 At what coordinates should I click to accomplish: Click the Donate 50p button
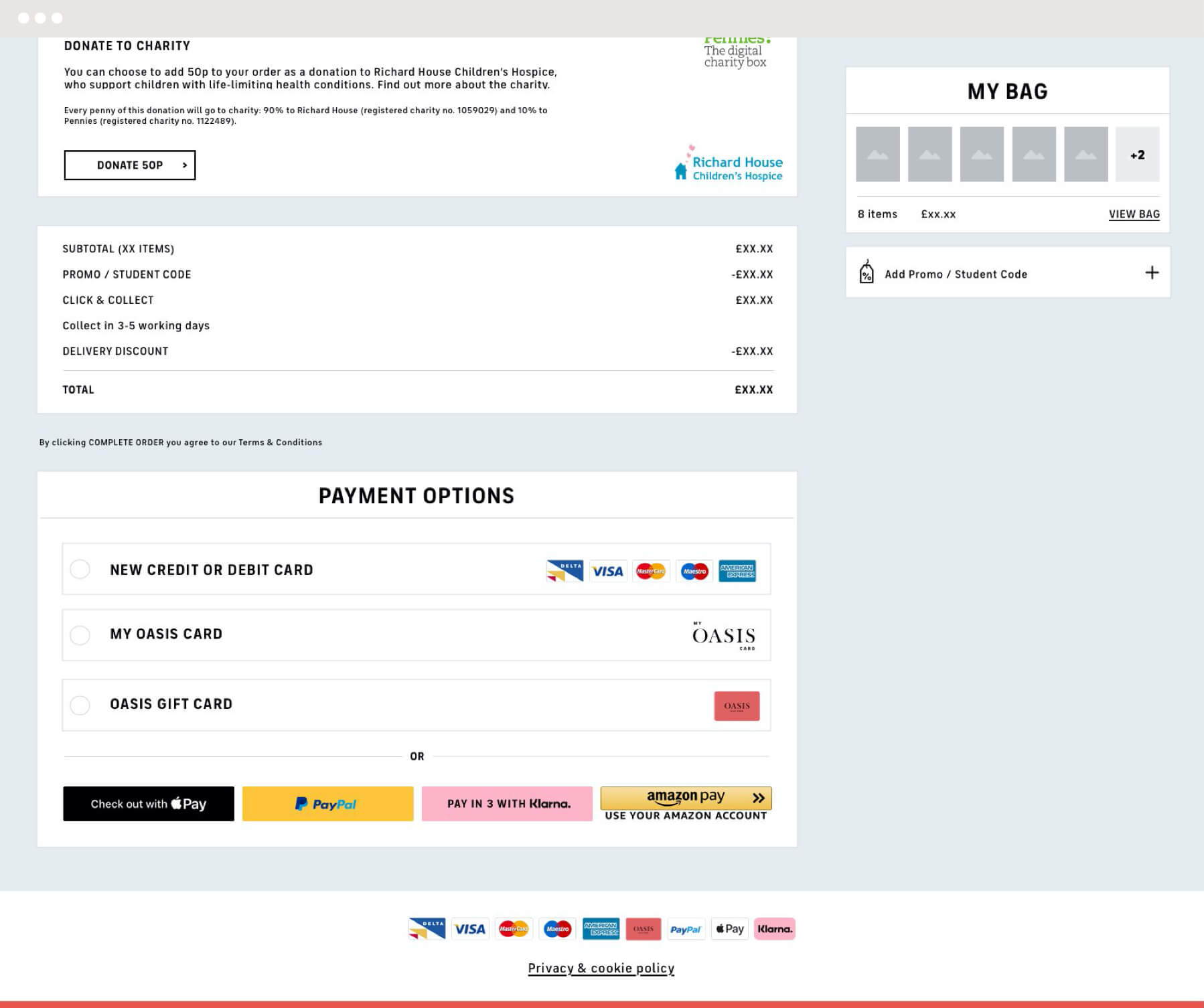pyautogui.click(x=130, y=165)
